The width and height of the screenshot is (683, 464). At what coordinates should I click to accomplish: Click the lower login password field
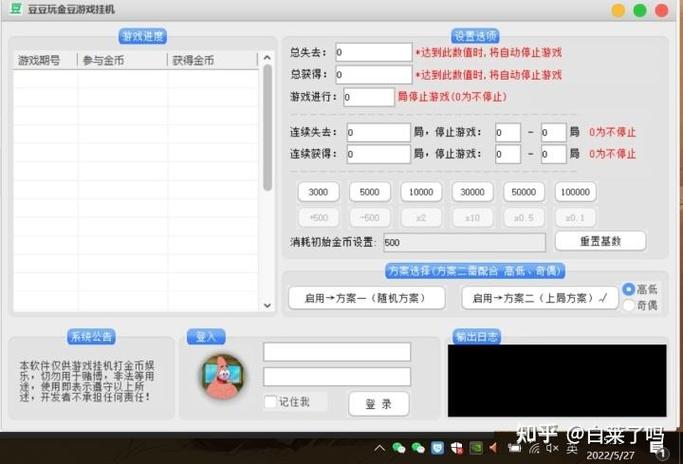337,376
